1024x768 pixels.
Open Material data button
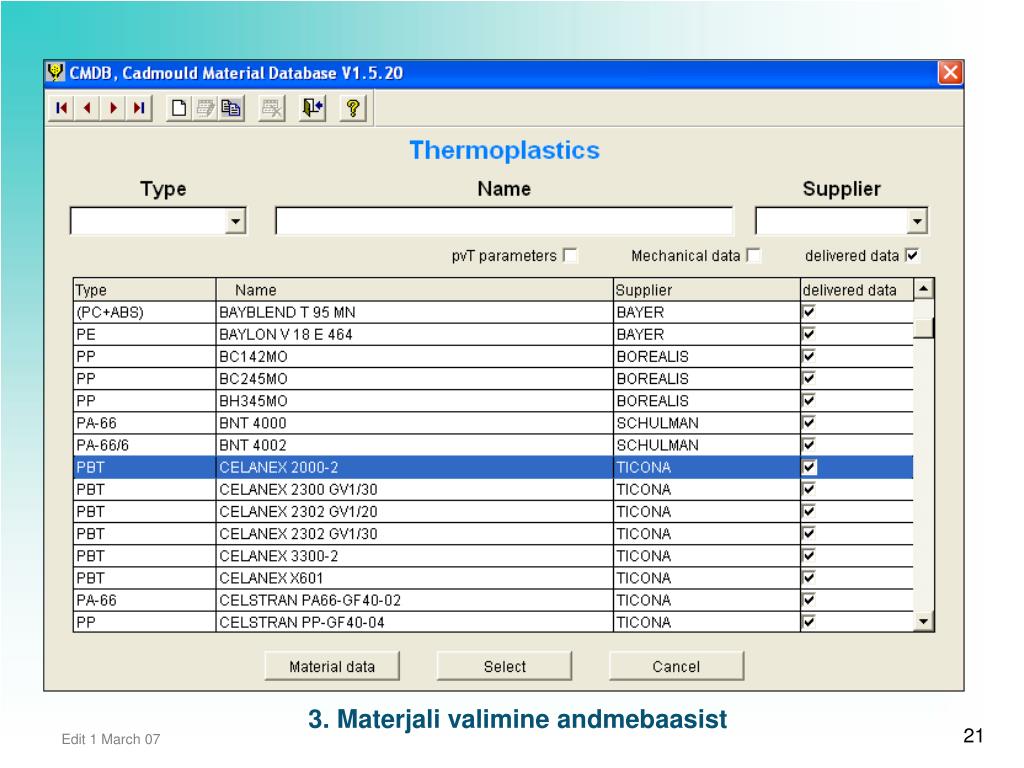click(332, 666)
